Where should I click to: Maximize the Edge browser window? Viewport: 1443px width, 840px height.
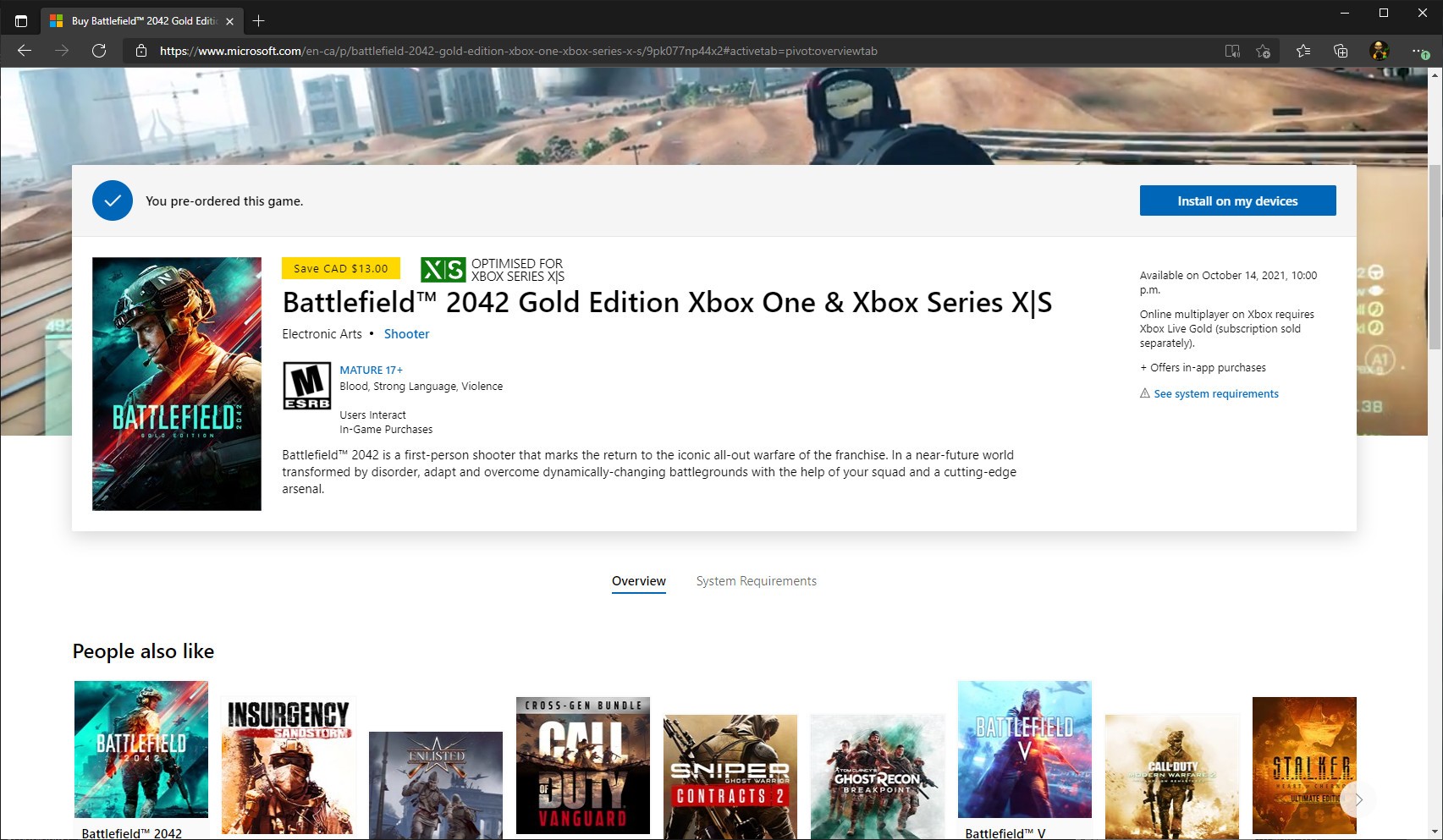(x=1384, y=13)
